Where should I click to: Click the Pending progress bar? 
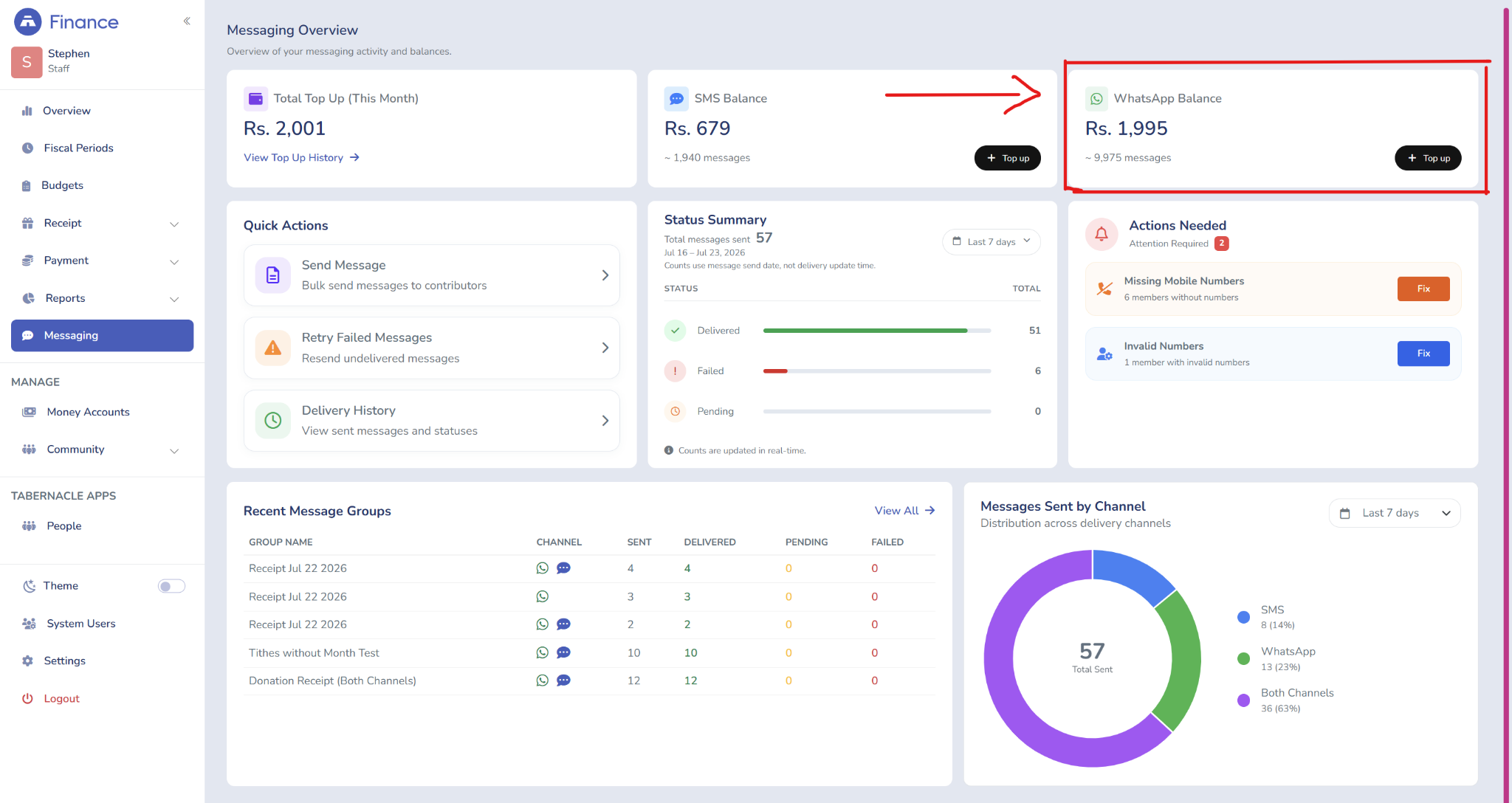coord(877,411)
